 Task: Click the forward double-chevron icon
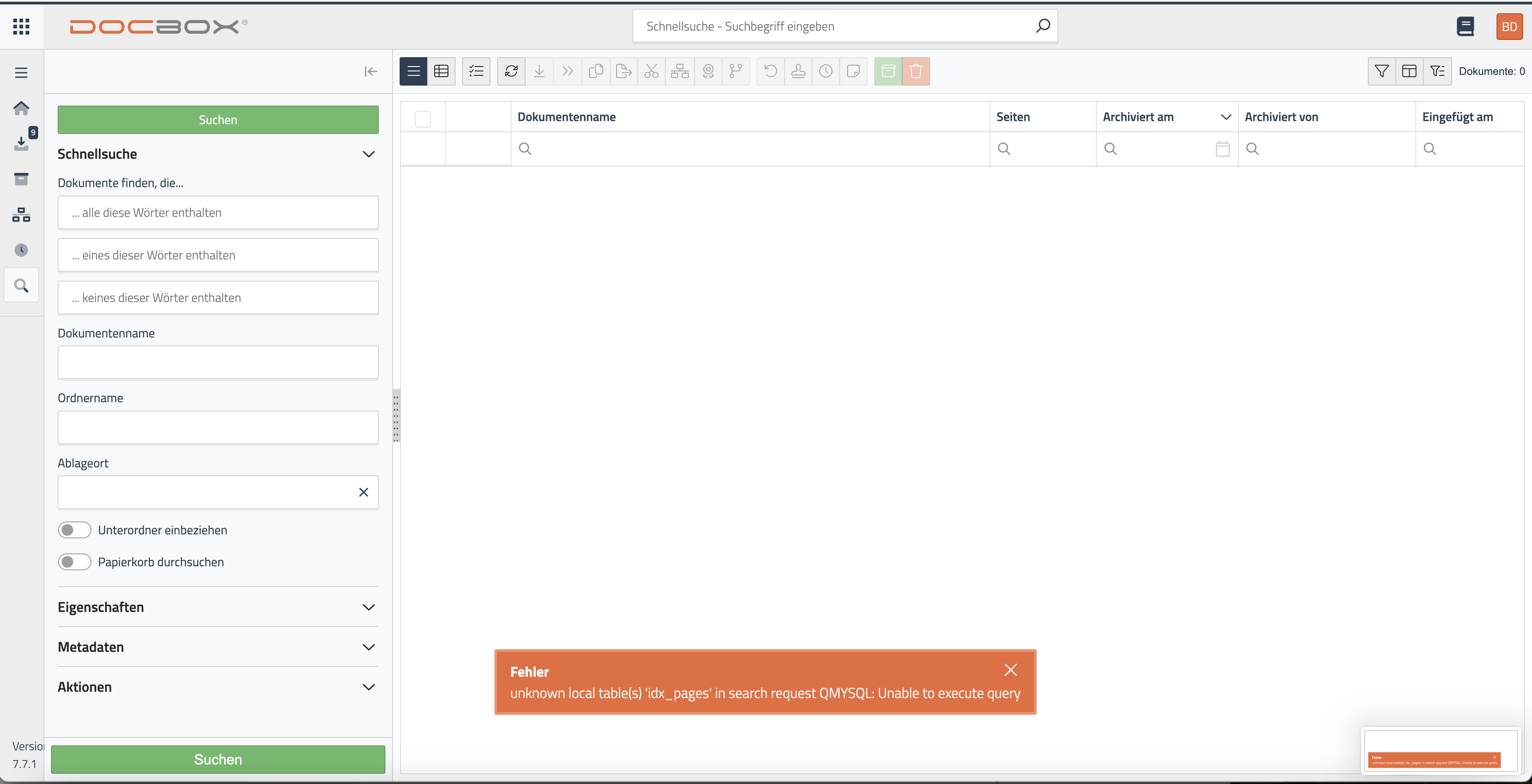click(x=567, y=71)
